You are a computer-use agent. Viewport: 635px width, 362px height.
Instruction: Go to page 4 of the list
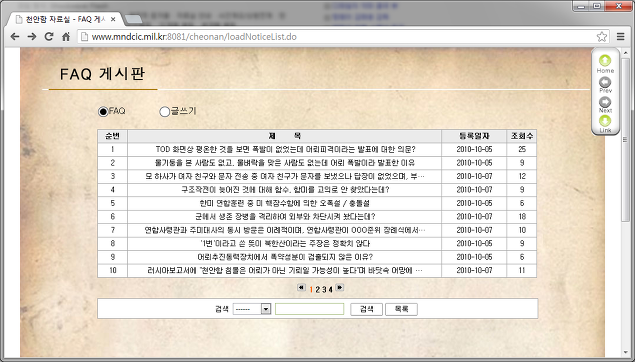pyautogui.click(x=330, y=290)
